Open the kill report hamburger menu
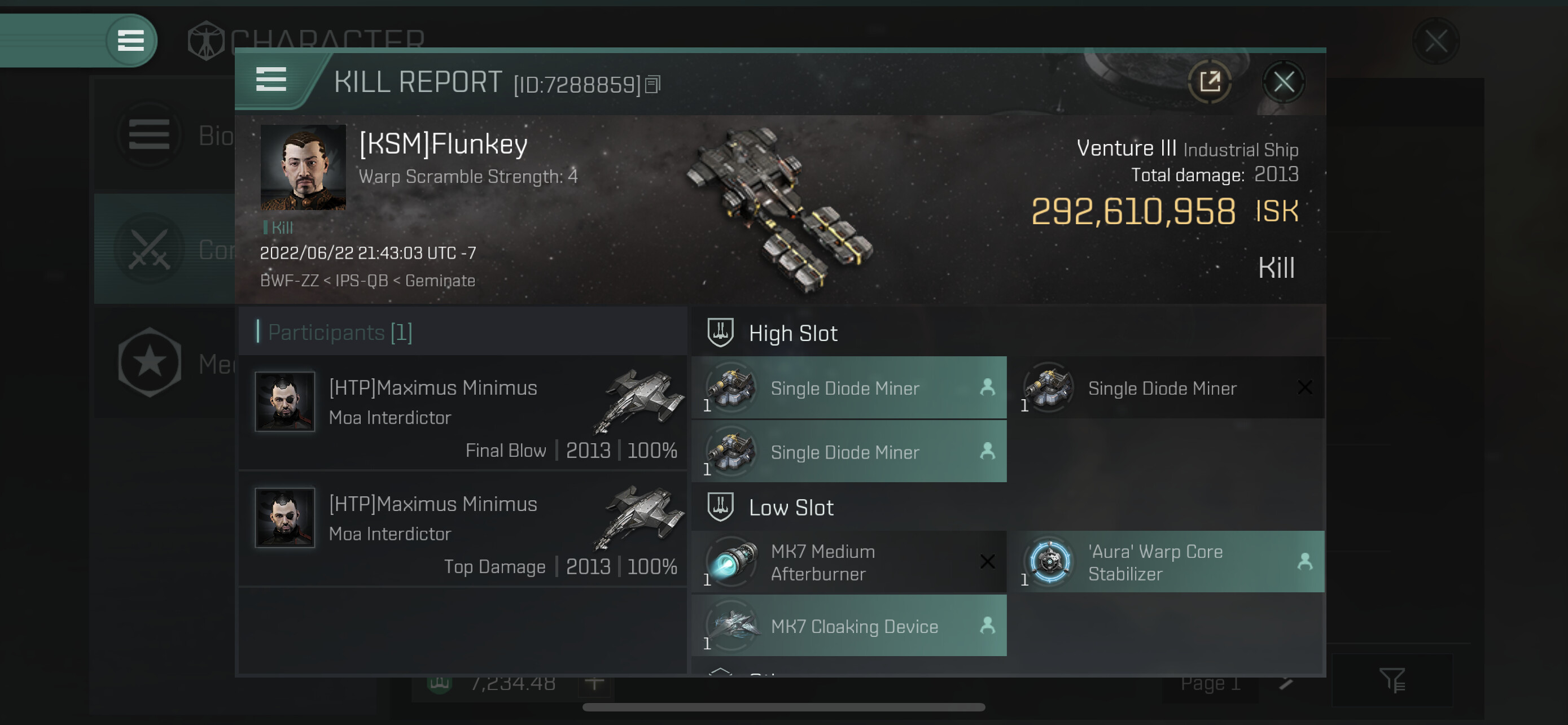The height and width of the screenshot is (725, 1568). pos(271,79)
